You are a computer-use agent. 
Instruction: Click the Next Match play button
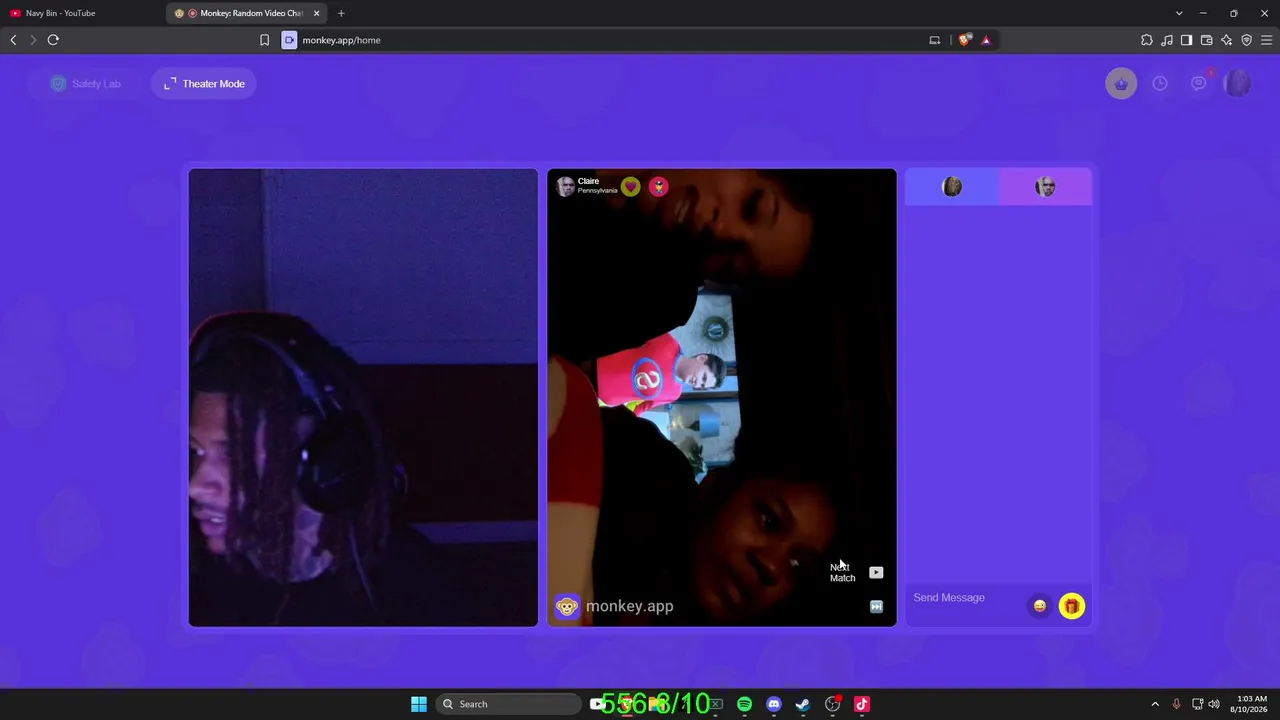coord(876,573)
